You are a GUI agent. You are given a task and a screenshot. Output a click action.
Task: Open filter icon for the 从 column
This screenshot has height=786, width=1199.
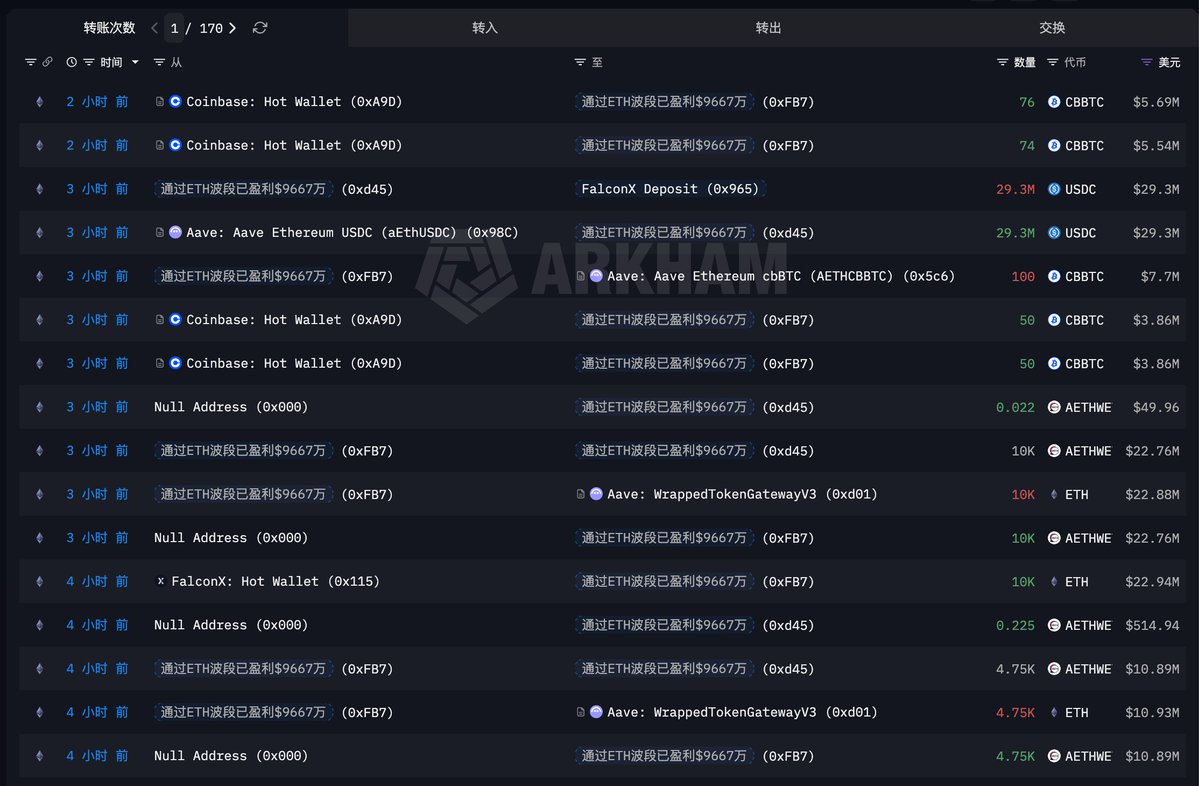click(x=159, y=62)
